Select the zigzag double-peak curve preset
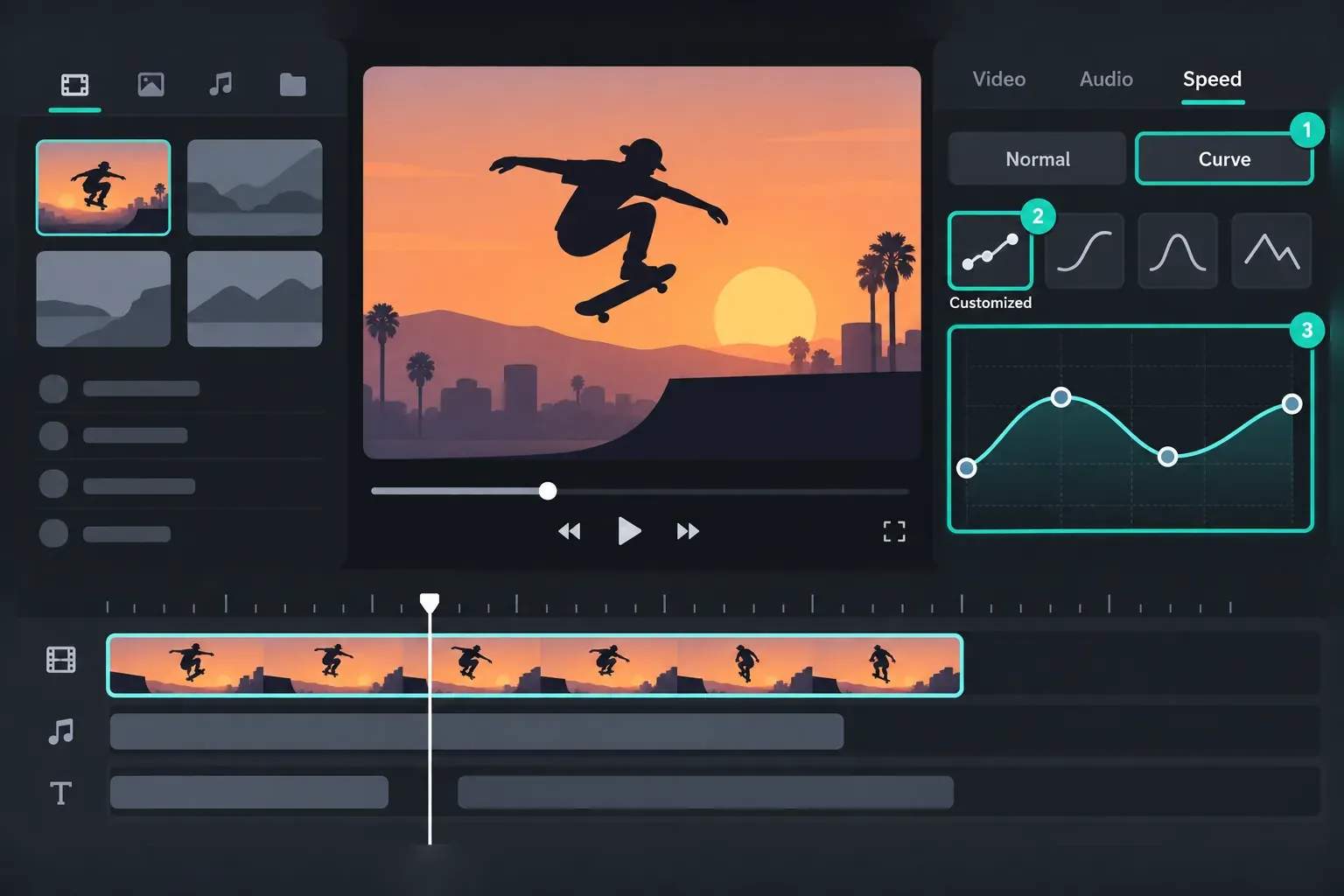 (1271, 251)
